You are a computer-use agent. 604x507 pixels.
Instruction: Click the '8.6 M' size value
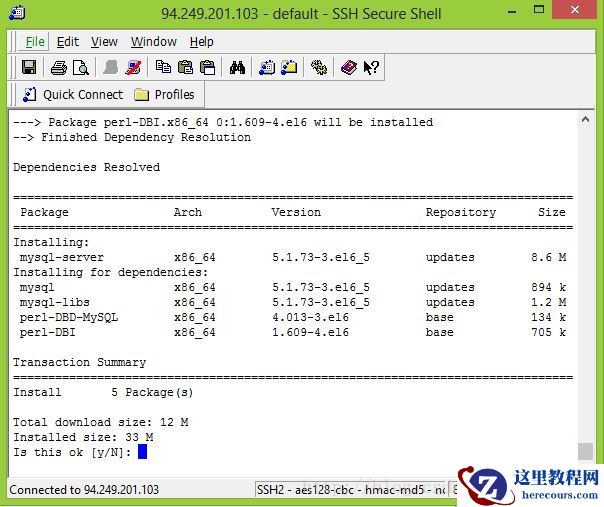coord(549,257)
